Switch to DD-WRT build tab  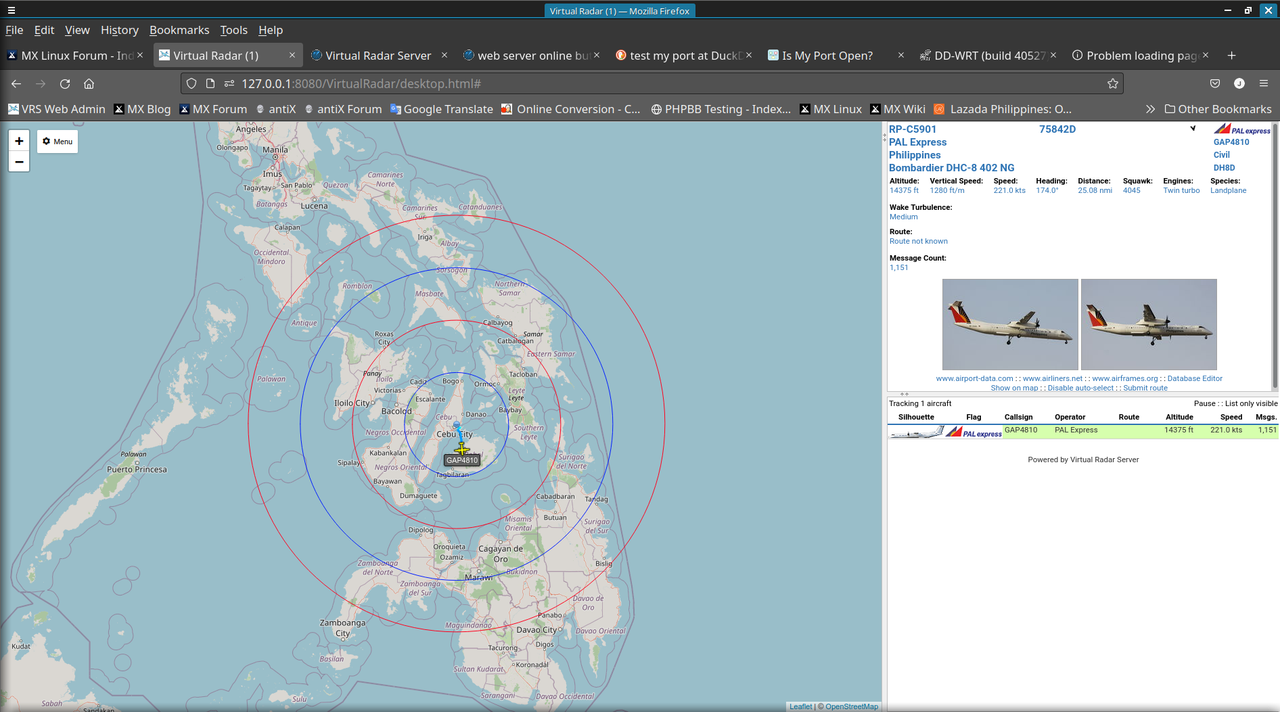986,56
